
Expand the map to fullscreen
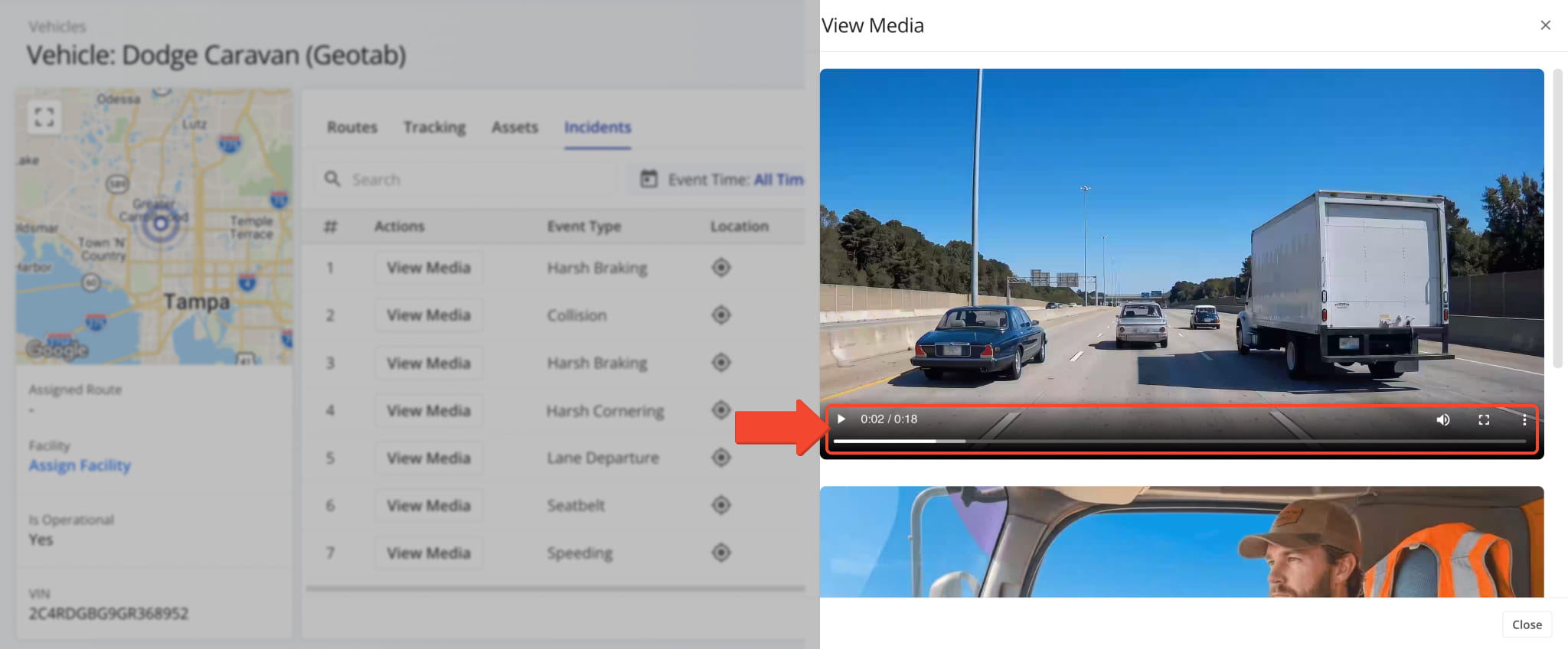44,117
